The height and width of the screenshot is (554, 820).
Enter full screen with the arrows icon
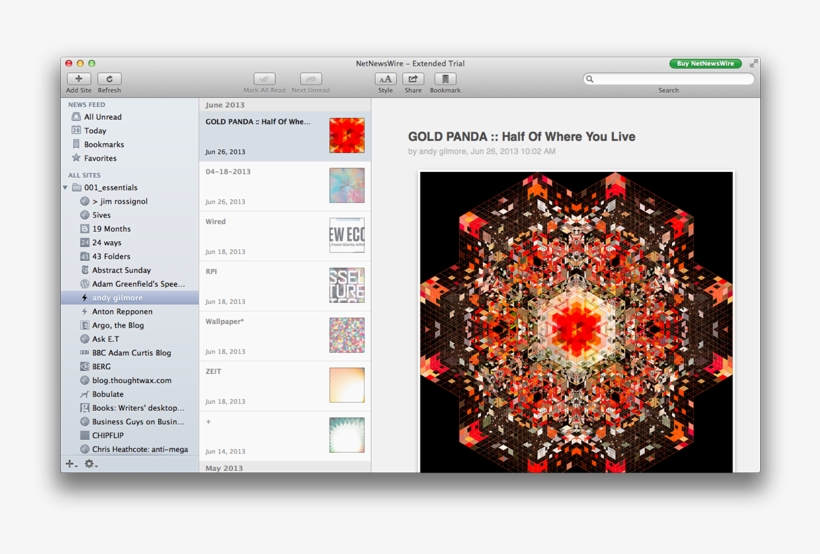pyautogui.click(x=753, y=63)
